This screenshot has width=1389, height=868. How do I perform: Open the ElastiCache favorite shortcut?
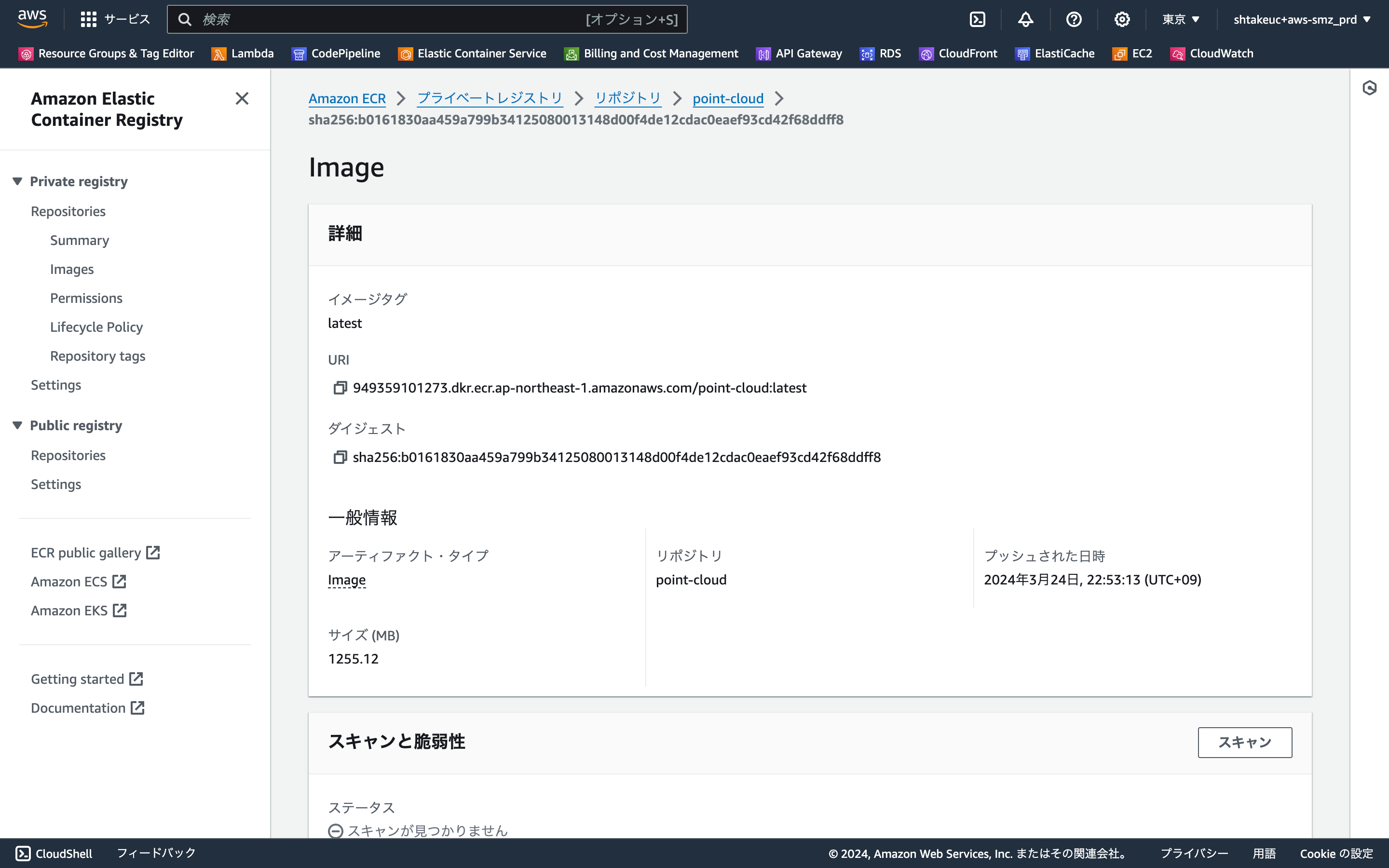(x=1055, y=54)
